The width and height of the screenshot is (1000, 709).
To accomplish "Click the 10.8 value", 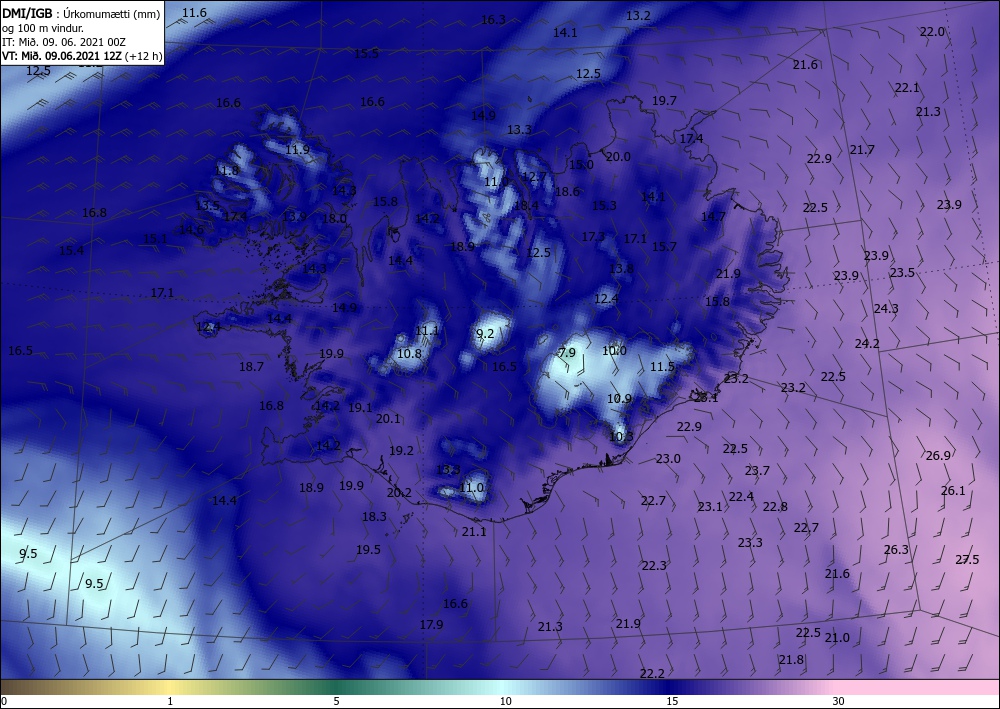I will [409, 354].
